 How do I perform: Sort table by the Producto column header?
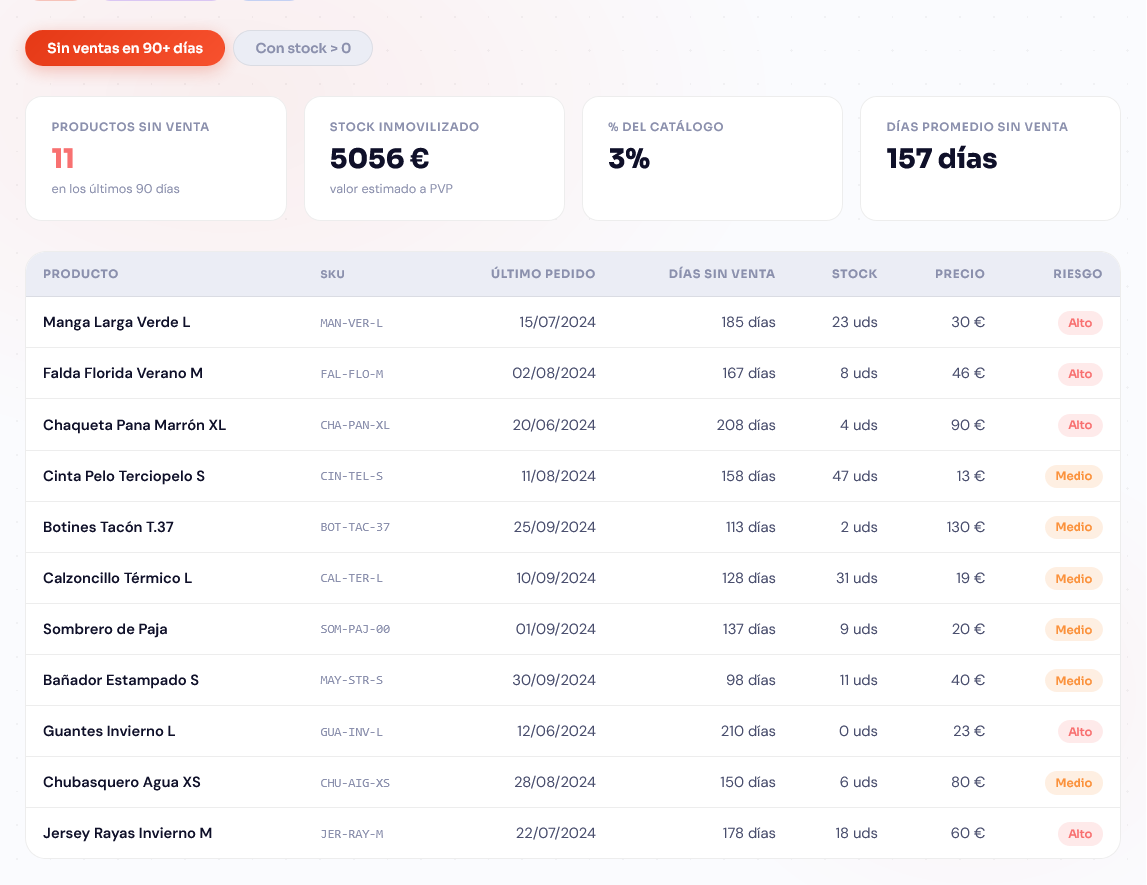tap(81, 274)
